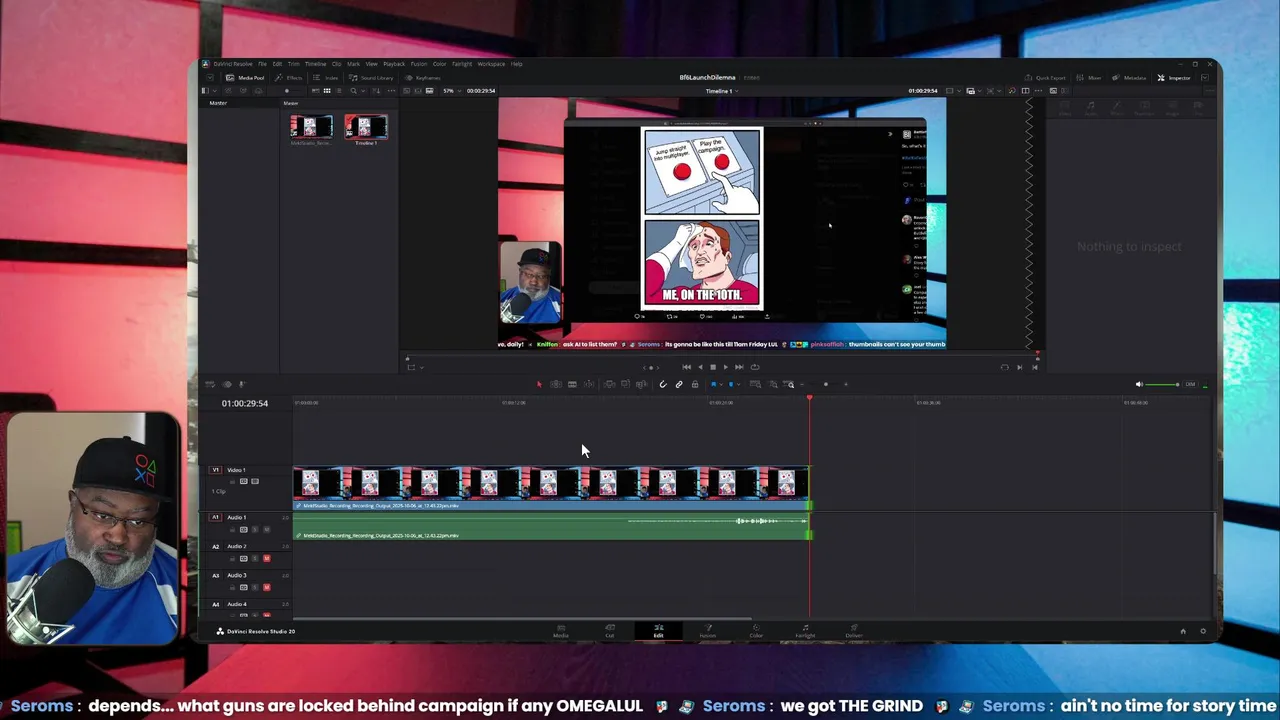Unmute the Audio 3 track

266,587
